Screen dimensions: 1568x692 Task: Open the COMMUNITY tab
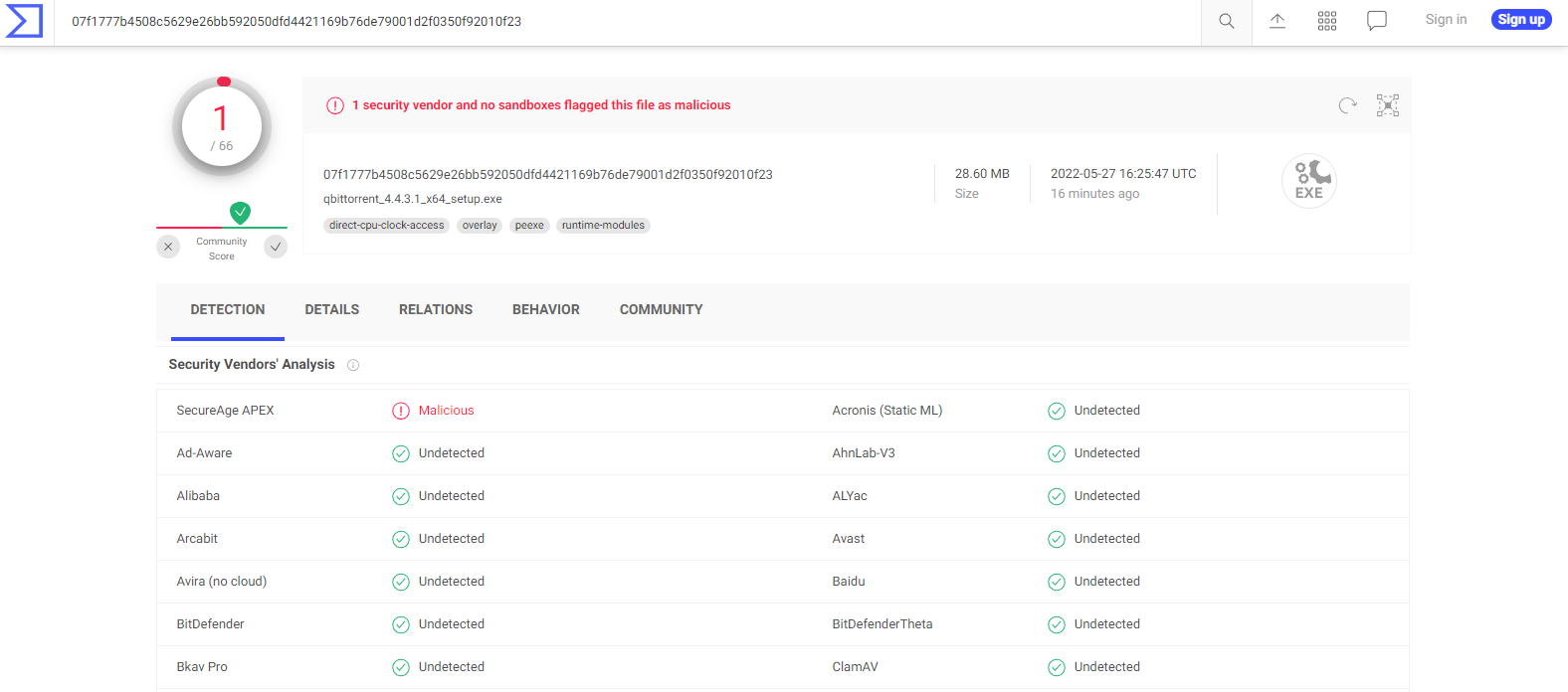click(x=662, y=310)
